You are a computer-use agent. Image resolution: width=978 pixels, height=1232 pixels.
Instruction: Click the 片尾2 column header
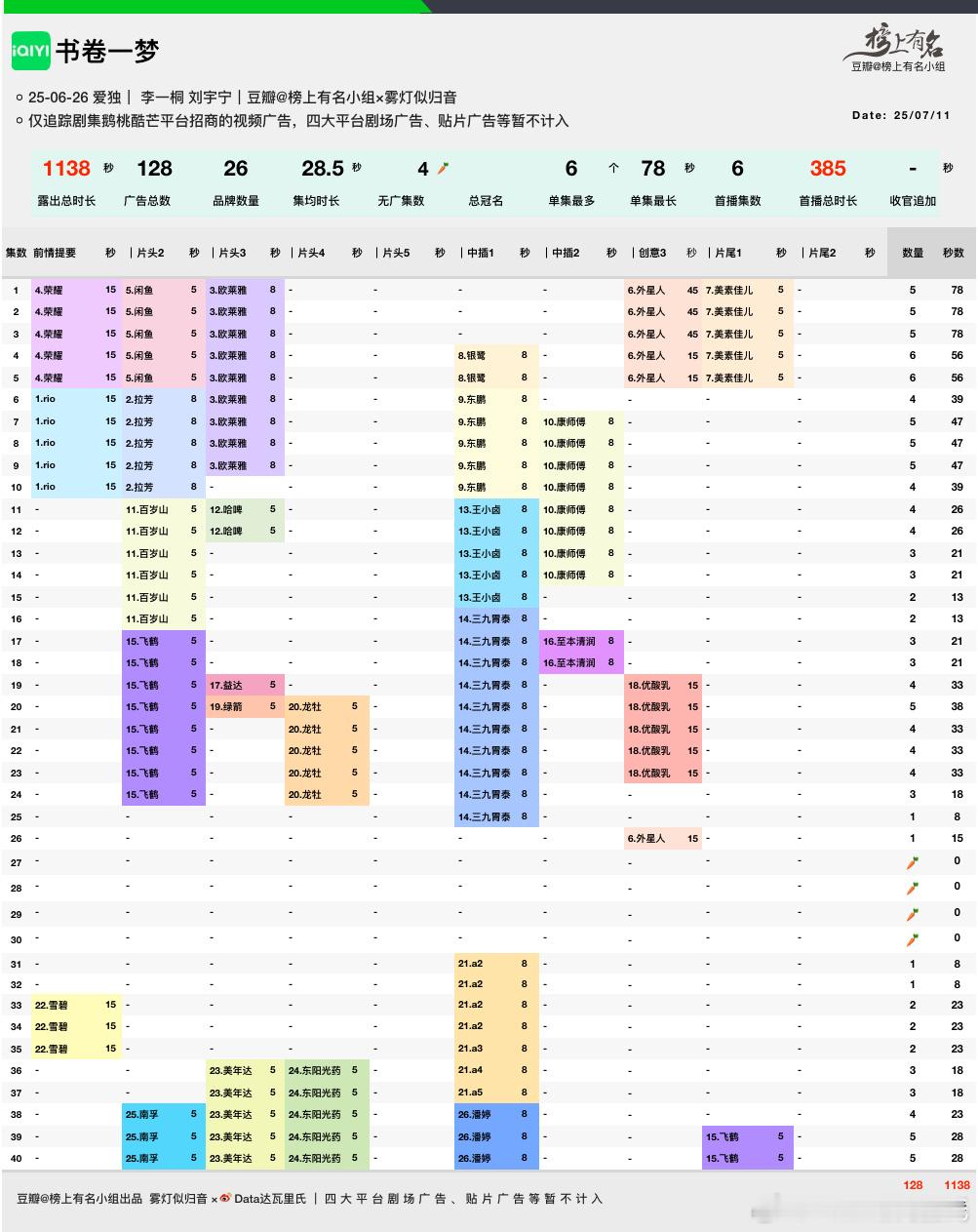click(821, 253)
